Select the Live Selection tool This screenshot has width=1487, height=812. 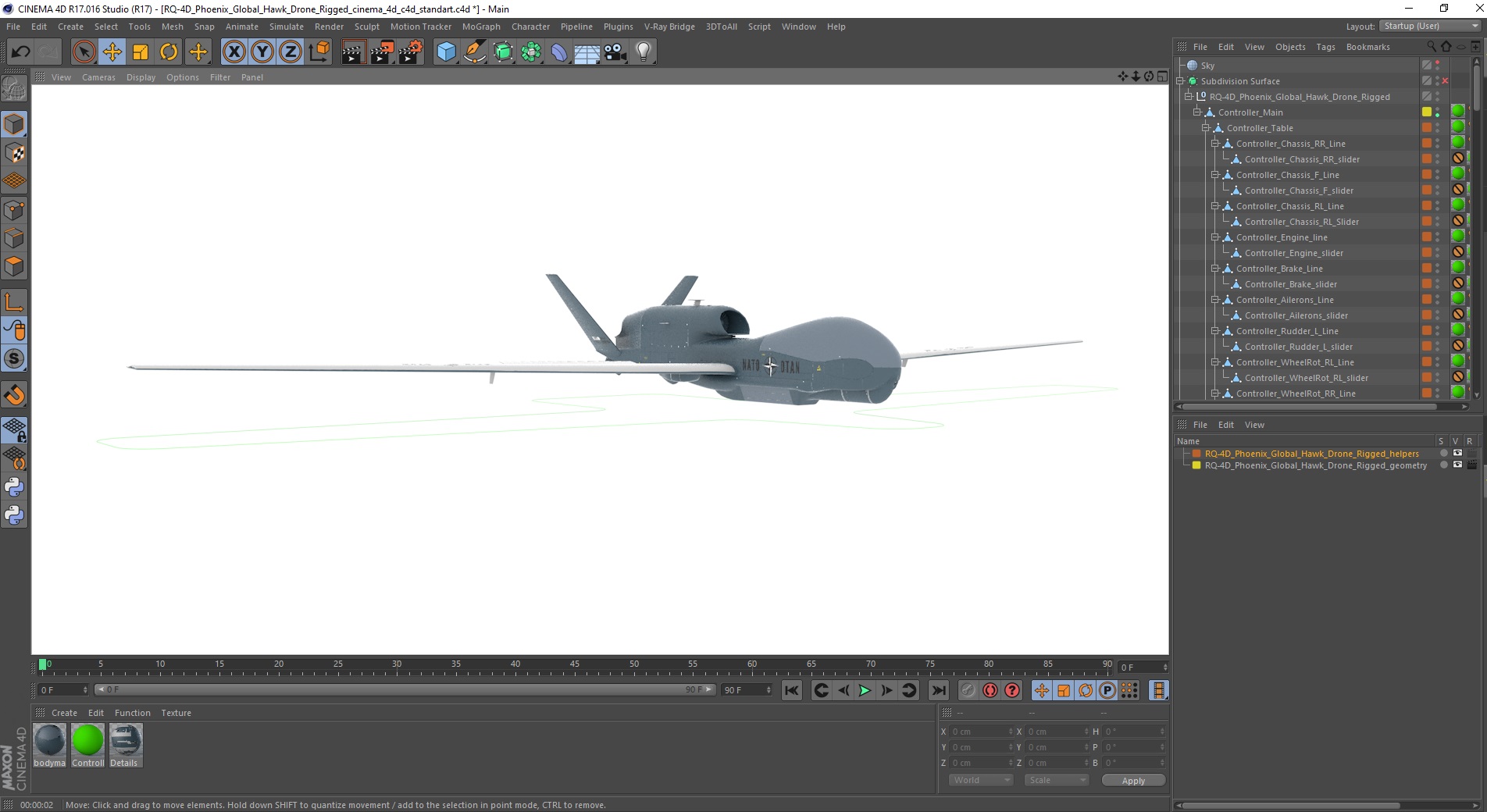(x=84, y=52)
